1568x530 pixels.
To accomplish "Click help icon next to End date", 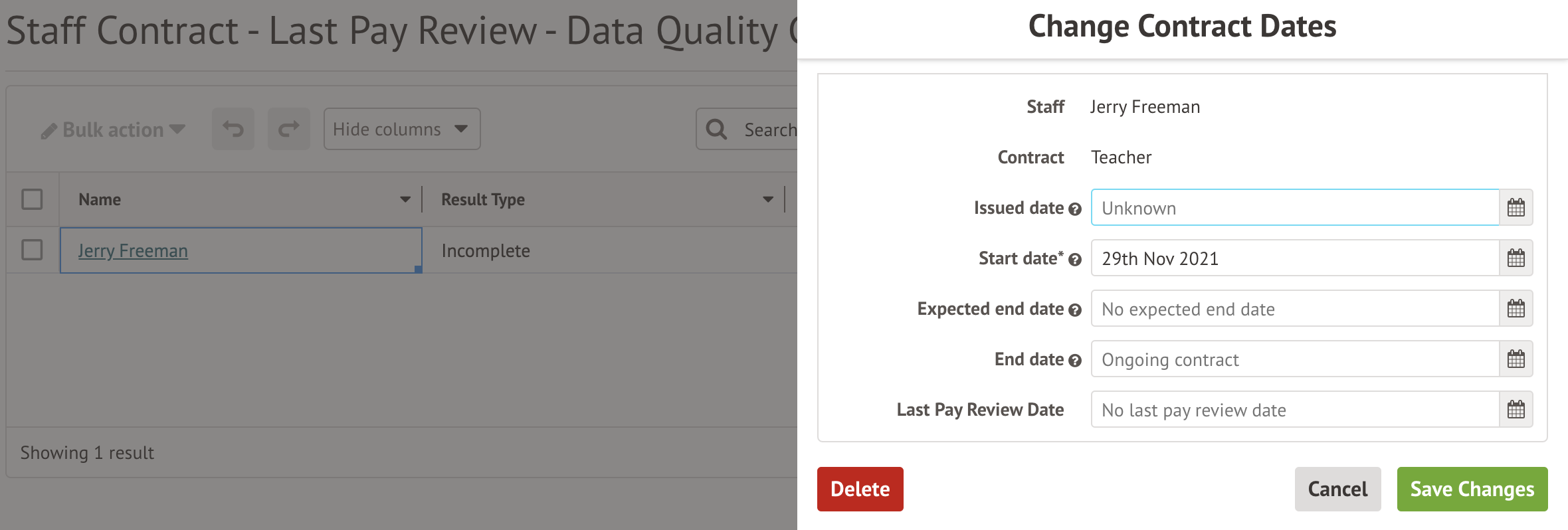I will (x=1075, y=361).
